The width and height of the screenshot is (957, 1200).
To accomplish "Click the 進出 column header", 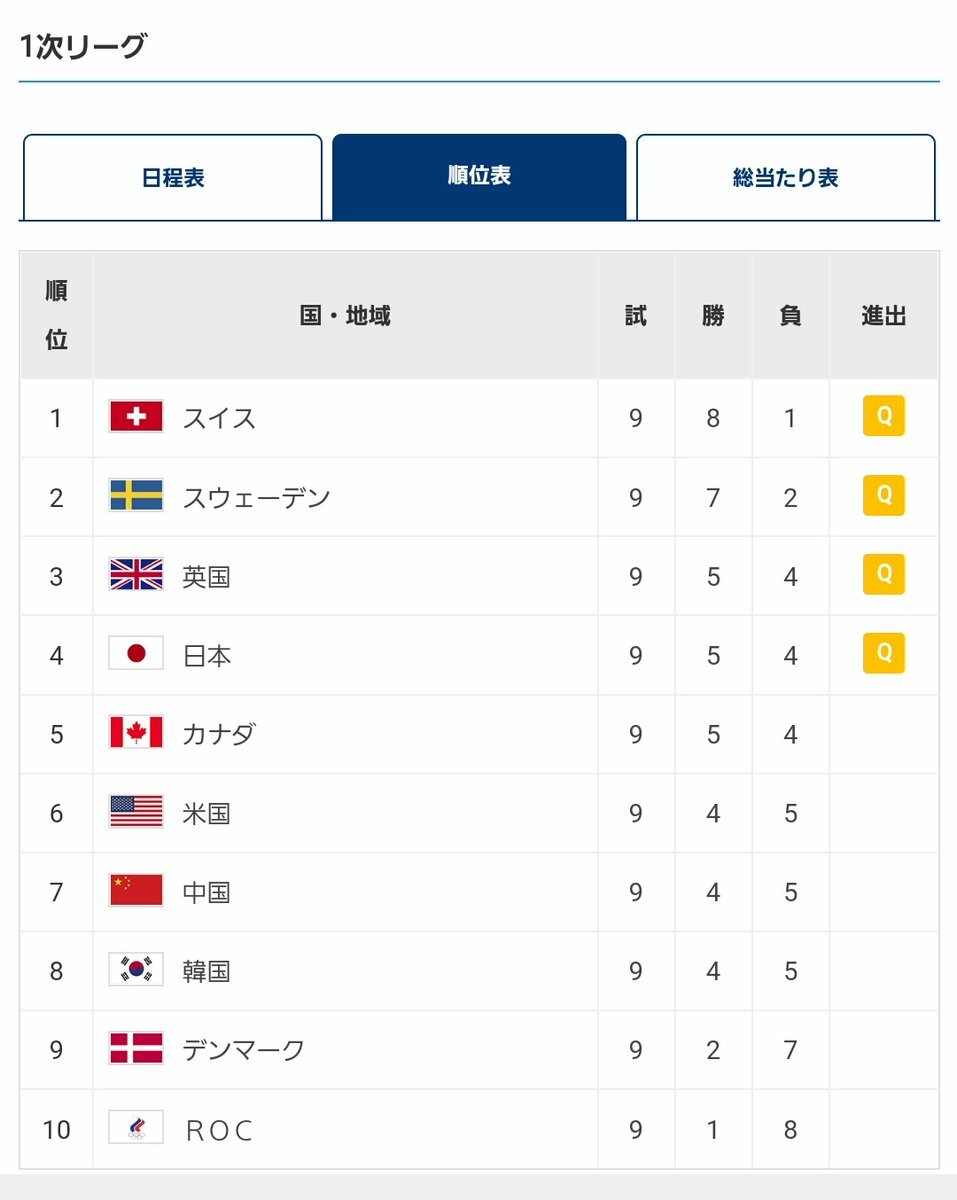I will point(884,316).
